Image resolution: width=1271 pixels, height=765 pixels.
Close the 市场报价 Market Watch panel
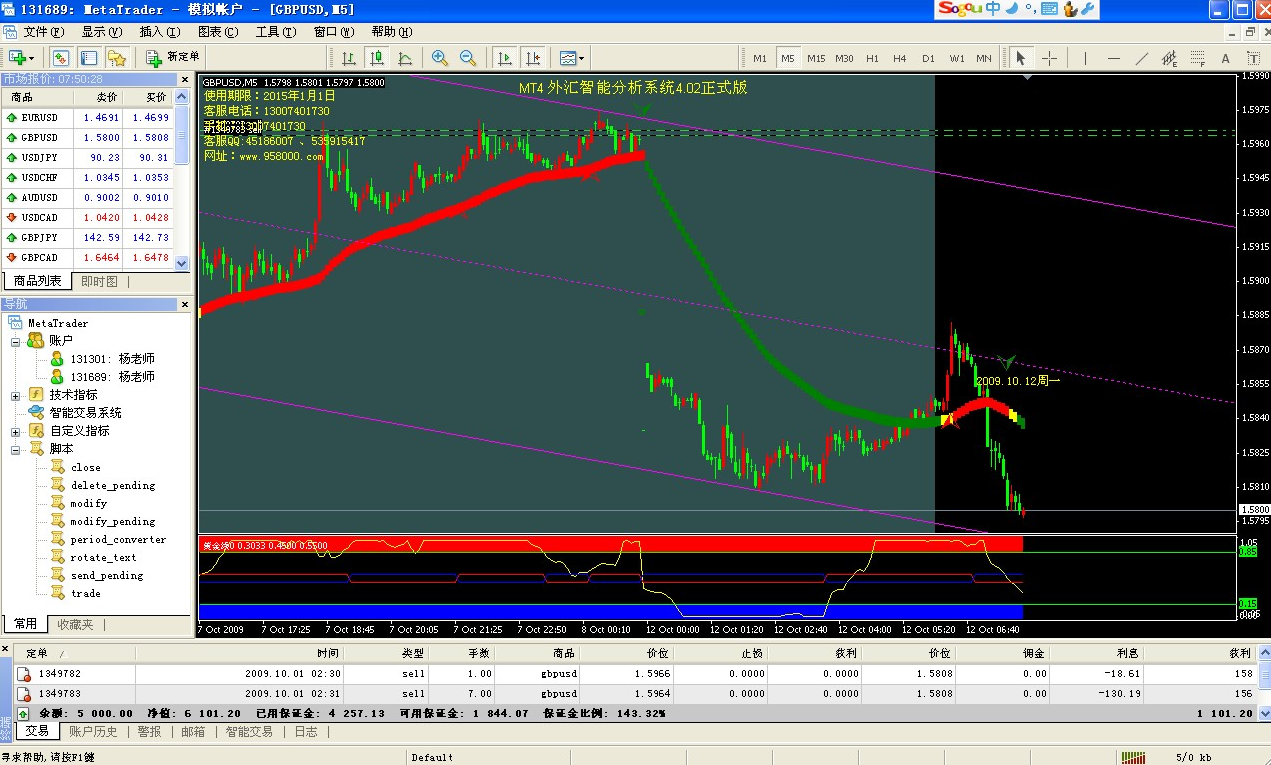pyautogui.click(x=184, y=79)
